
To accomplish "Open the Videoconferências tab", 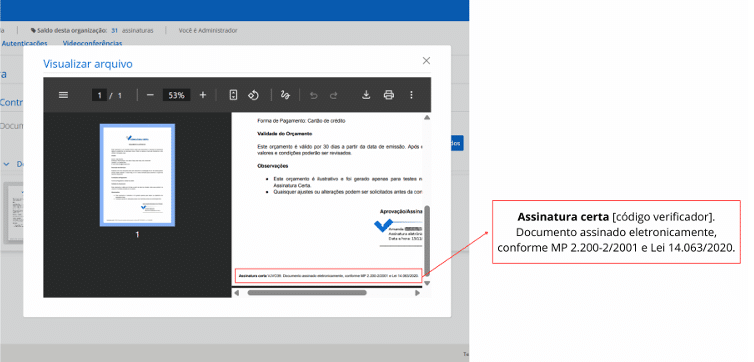I will click(x=92, y=43).
